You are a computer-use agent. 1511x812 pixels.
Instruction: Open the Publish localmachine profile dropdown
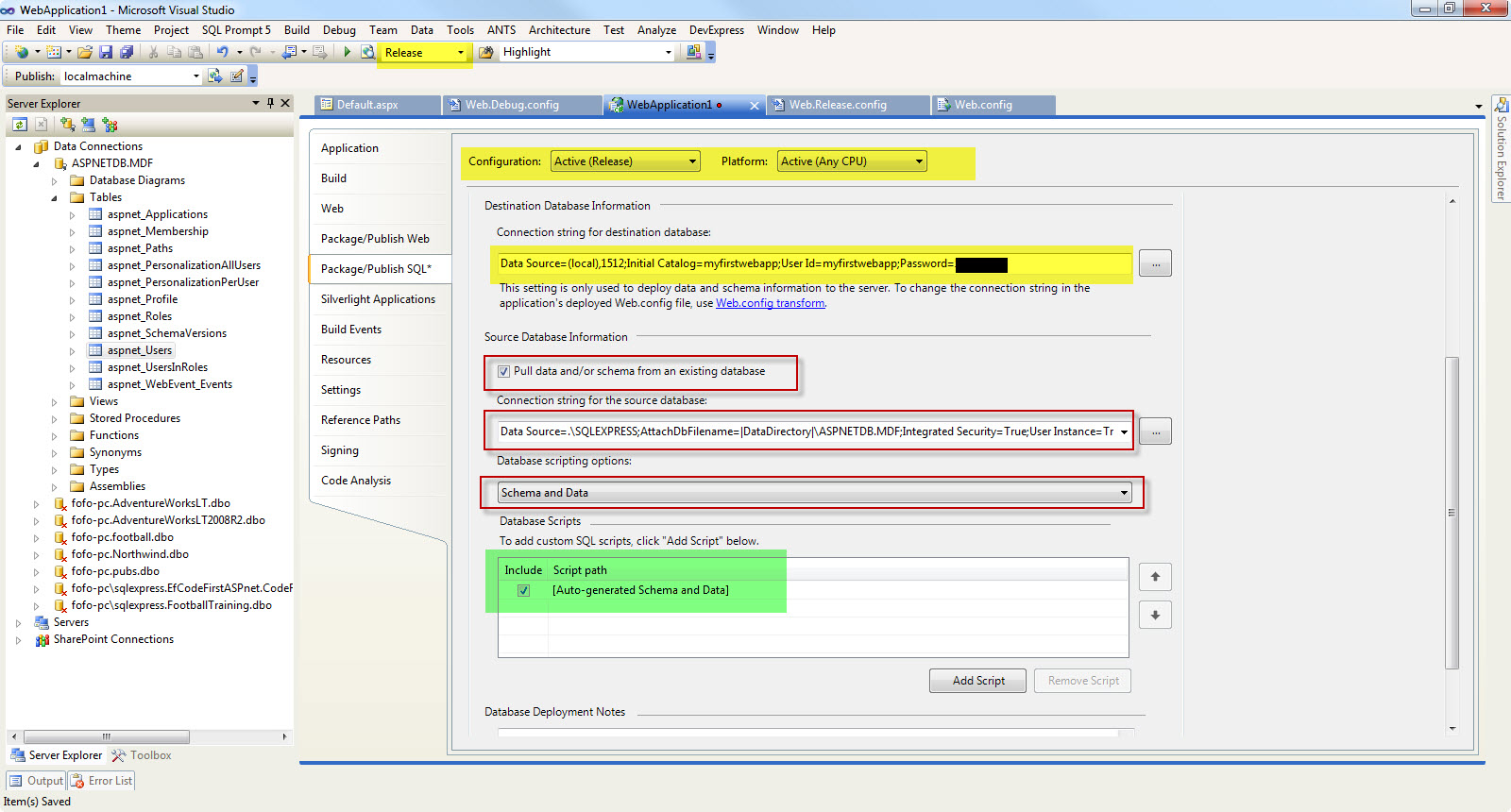coord(196,76)
